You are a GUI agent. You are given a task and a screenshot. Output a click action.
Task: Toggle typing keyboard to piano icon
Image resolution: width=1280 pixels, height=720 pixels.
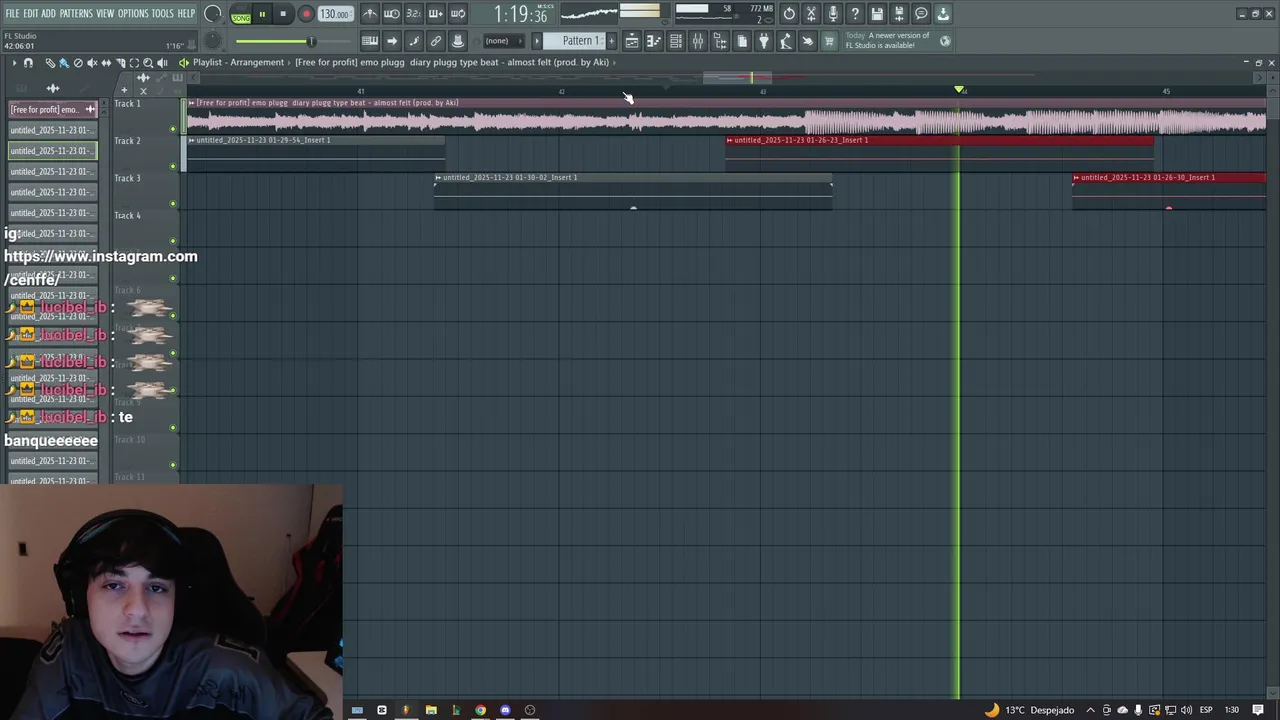click(370, 41)
